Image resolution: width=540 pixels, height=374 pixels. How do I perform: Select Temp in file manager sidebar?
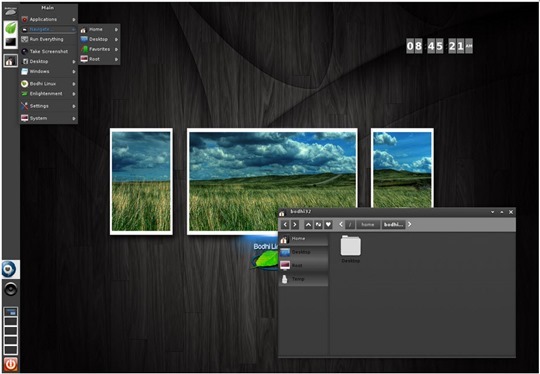click(303, 279)
